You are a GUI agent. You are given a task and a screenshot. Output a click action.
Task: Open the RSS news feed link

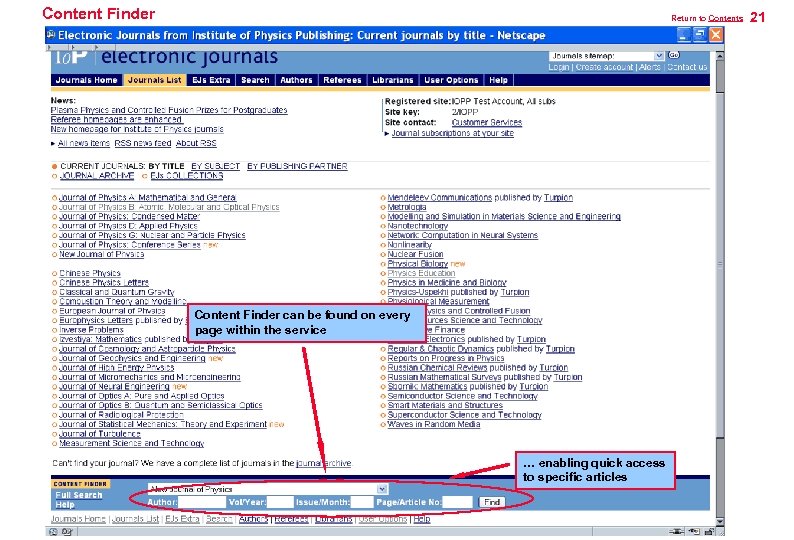143,143
